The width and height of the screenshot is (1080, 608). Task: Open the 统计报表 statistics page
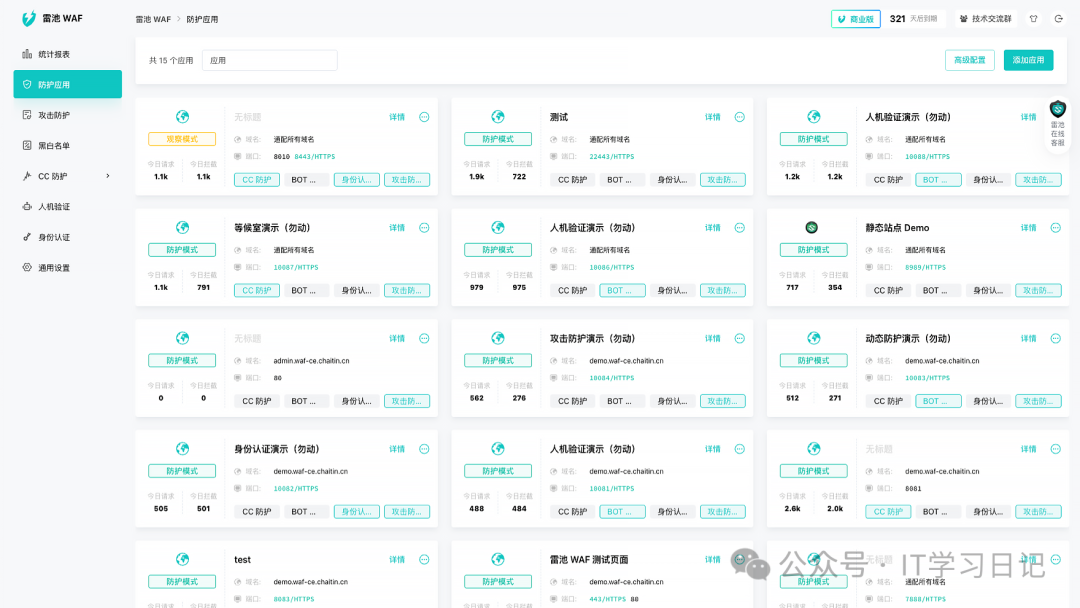(53, 54)
